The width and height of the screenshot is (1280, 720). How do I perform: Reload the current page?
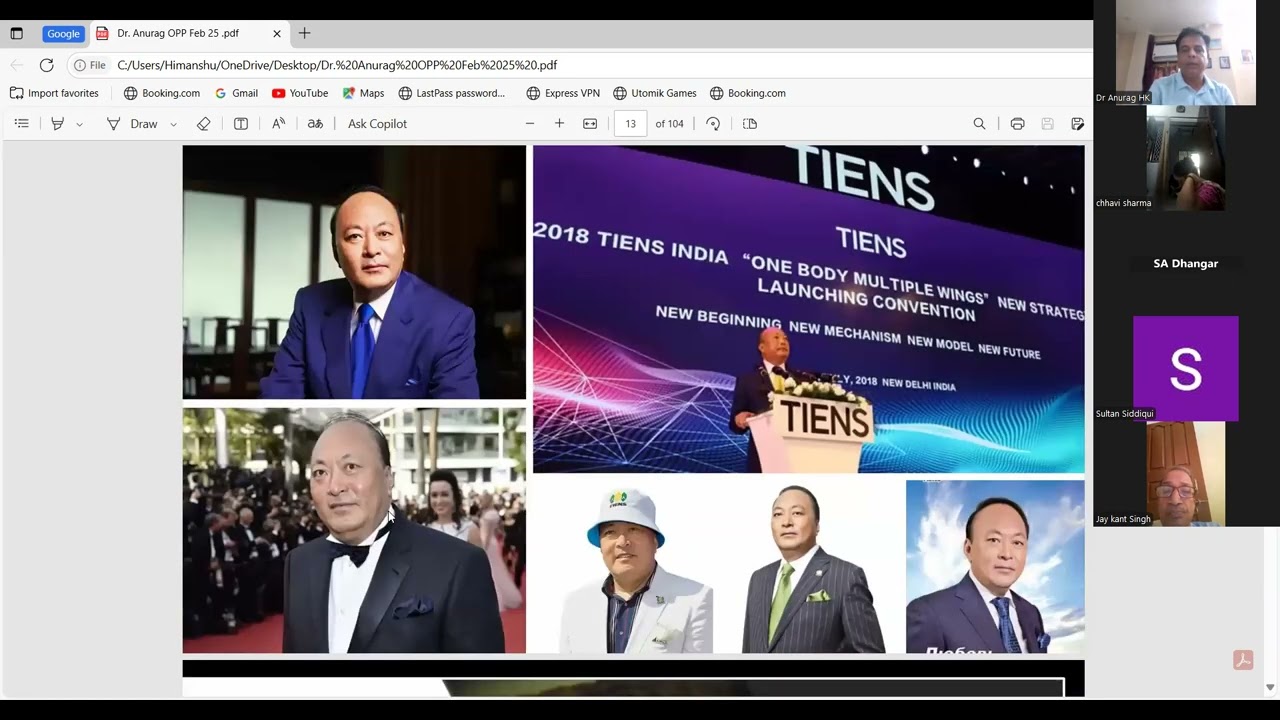pos(46,65)
